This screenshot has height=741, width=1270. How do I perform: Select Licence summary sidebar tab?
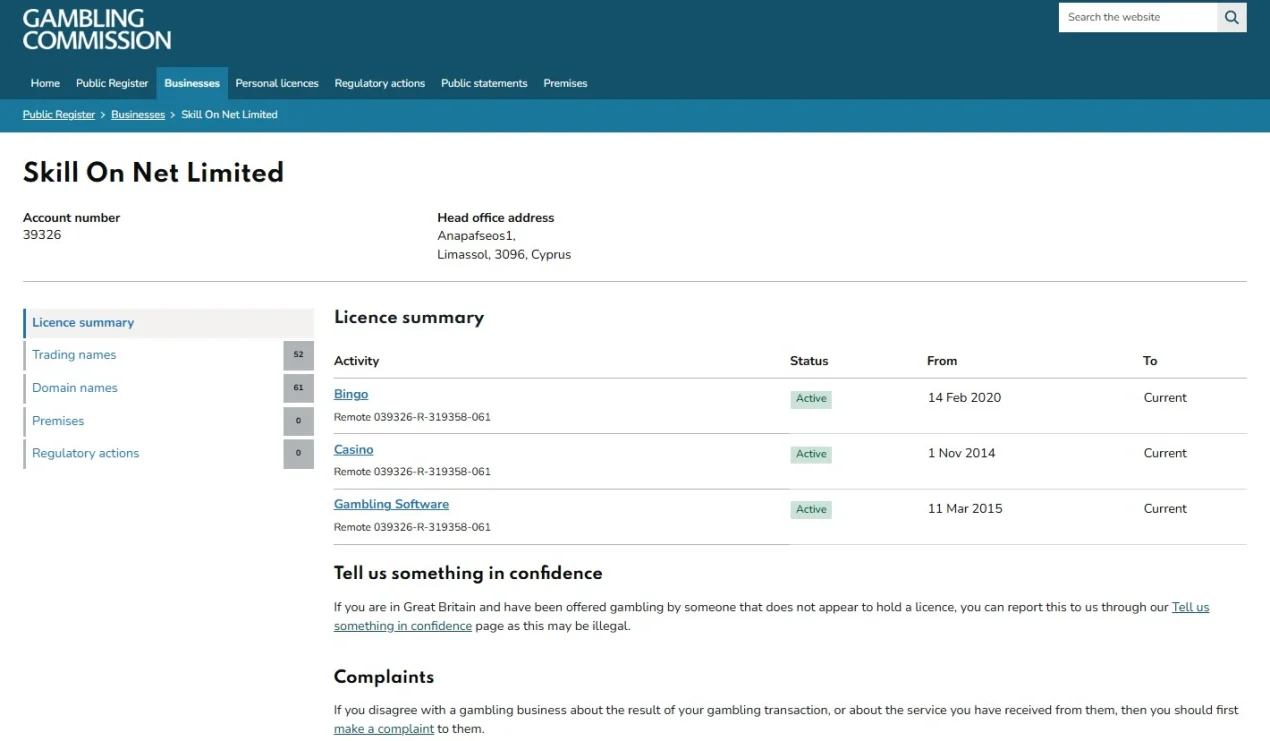pos(168,323)
